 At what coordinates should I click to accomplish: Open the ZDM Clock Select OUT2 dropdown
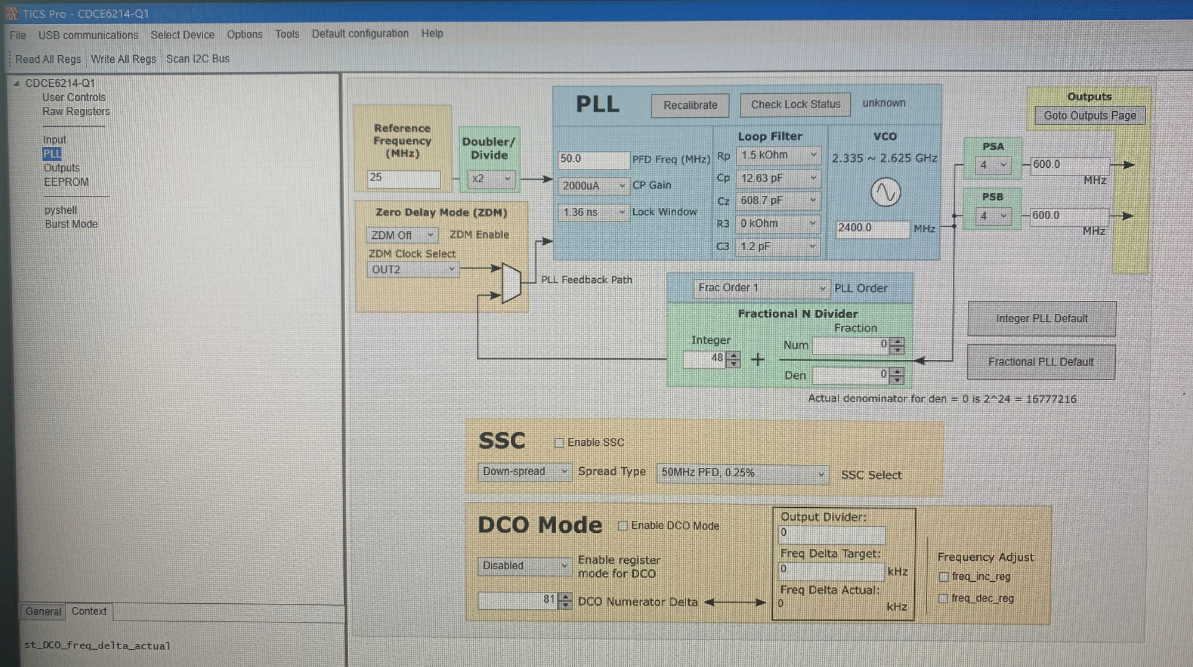413,269
